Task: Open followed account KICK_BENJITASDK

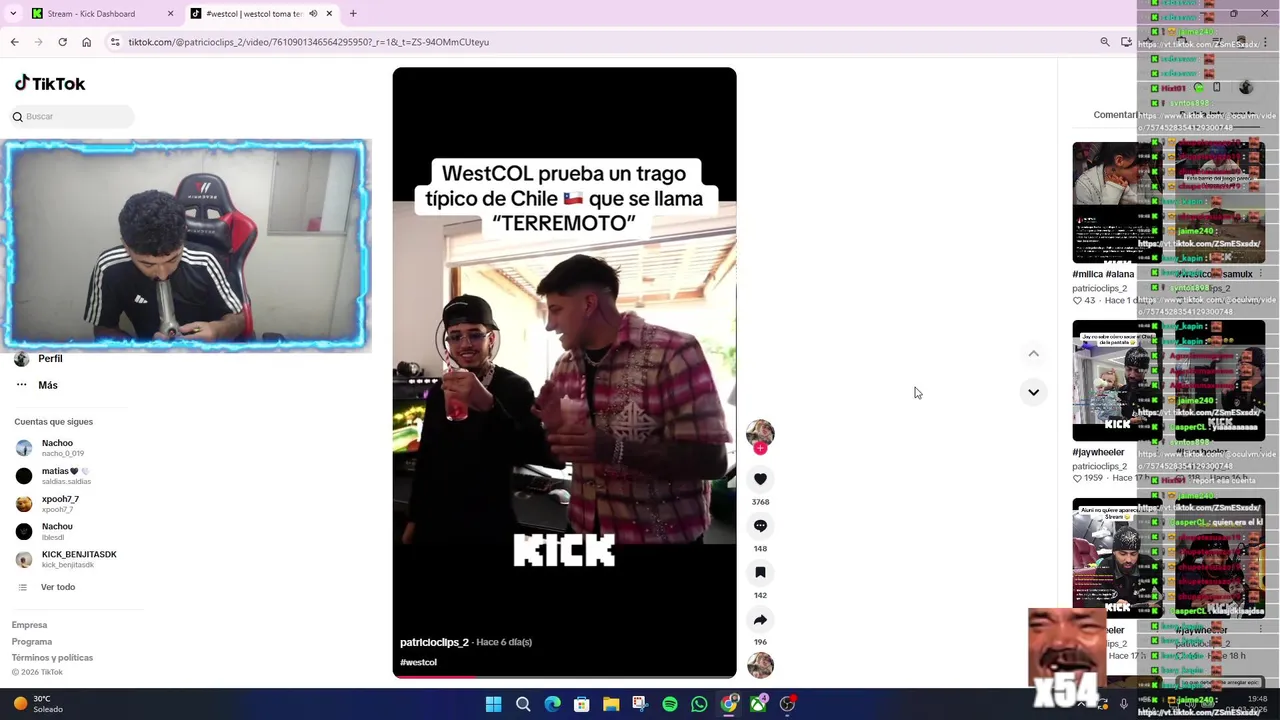Action: point(67,559)
